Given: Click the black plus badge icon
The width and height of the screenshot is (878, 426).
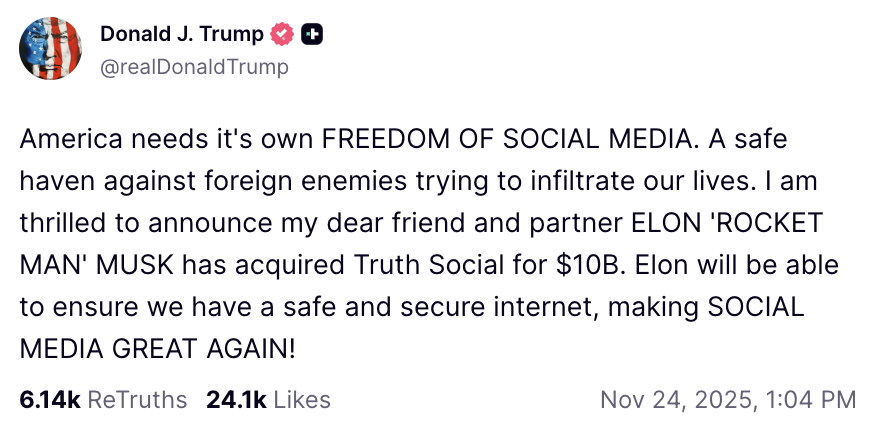Looking at the screenshot, I should pos(313,35).
